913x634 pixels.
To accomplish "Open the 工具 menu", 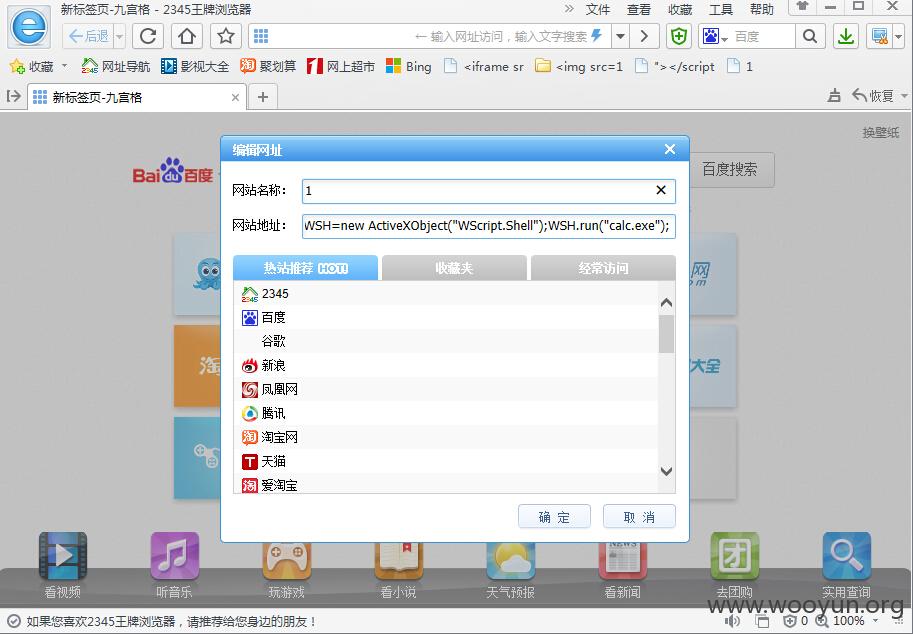I will point(721,9).
